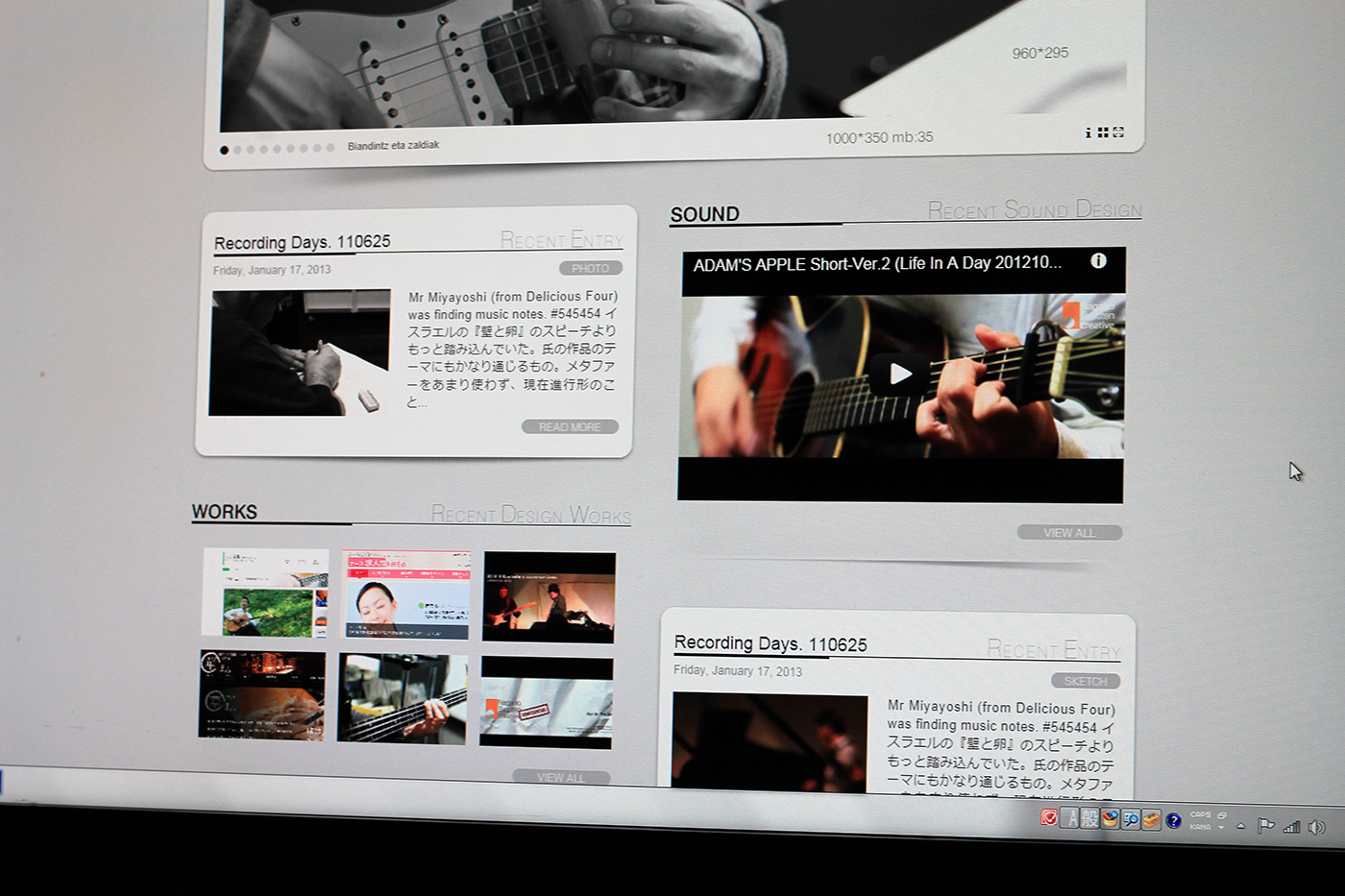The image size is (1345, 896).
Task: Click the WORKS section heading
Action: point(225,512)
